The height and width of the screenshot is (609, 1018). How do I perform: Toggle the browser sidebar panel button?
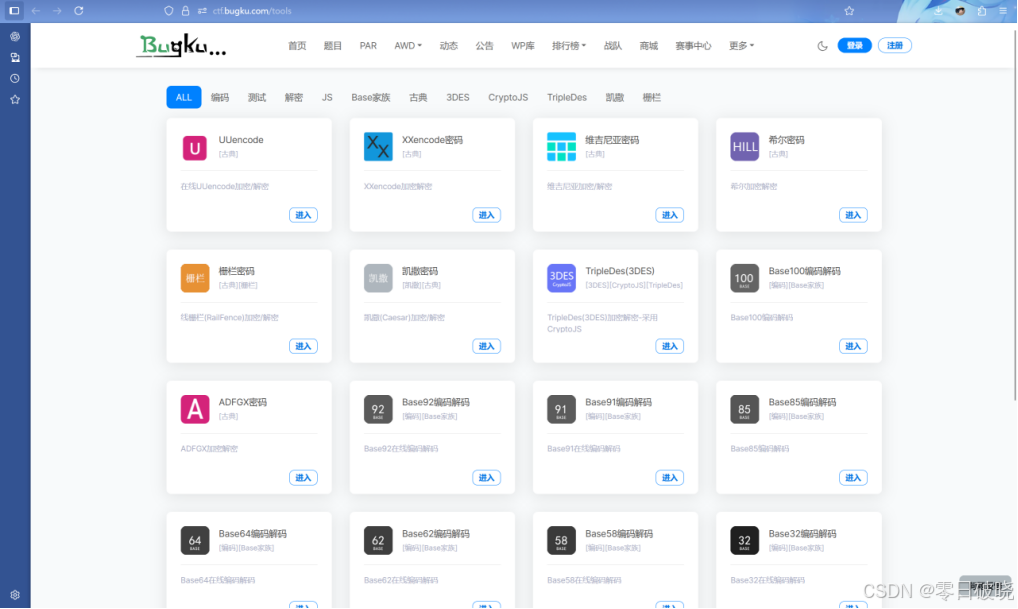14,10
